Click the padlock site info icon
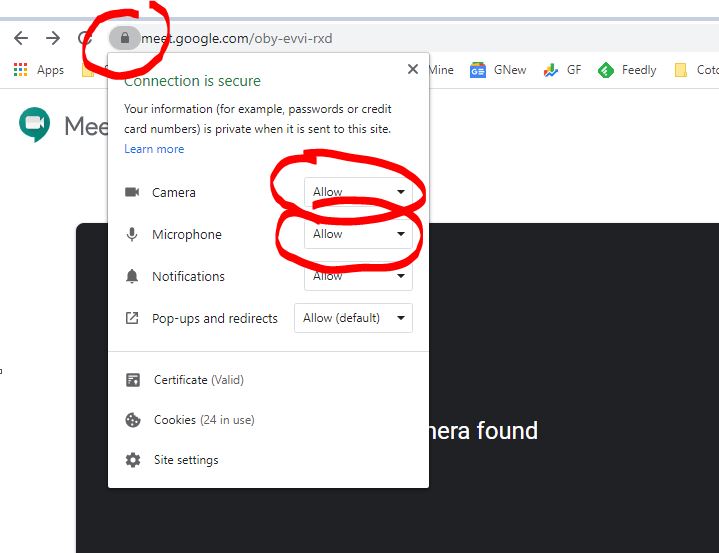 click(125, 38)
